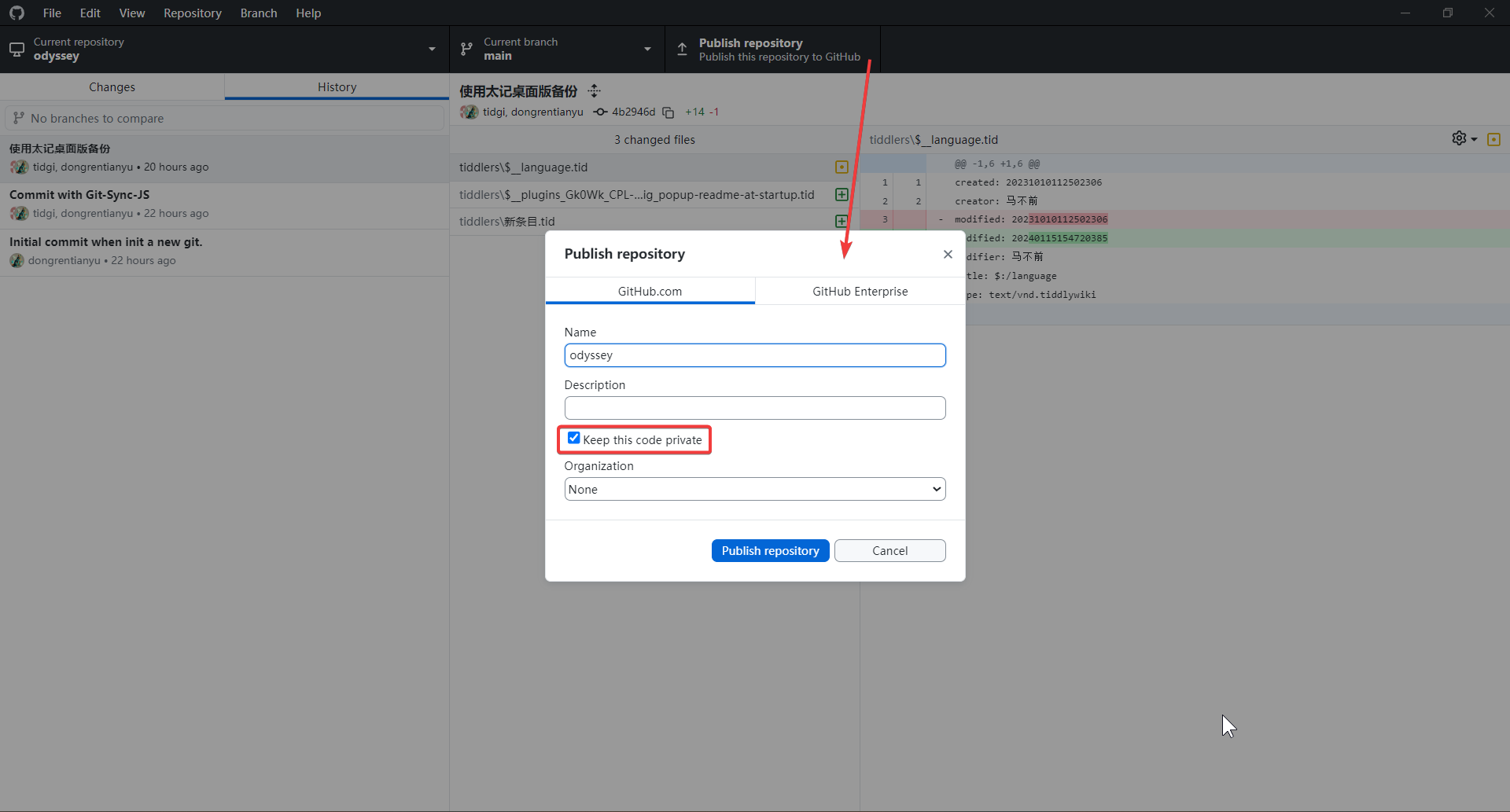Click the diff hunk header @@ -1,6 +1,6 @@
Screen dimensions: 1510x812
pyautogui.click(x=996, y=164)
